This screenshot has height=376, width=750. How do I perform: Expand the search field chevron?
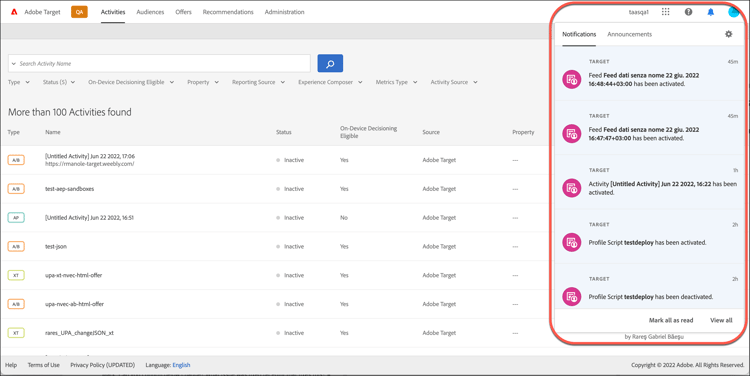click(14, 64)
